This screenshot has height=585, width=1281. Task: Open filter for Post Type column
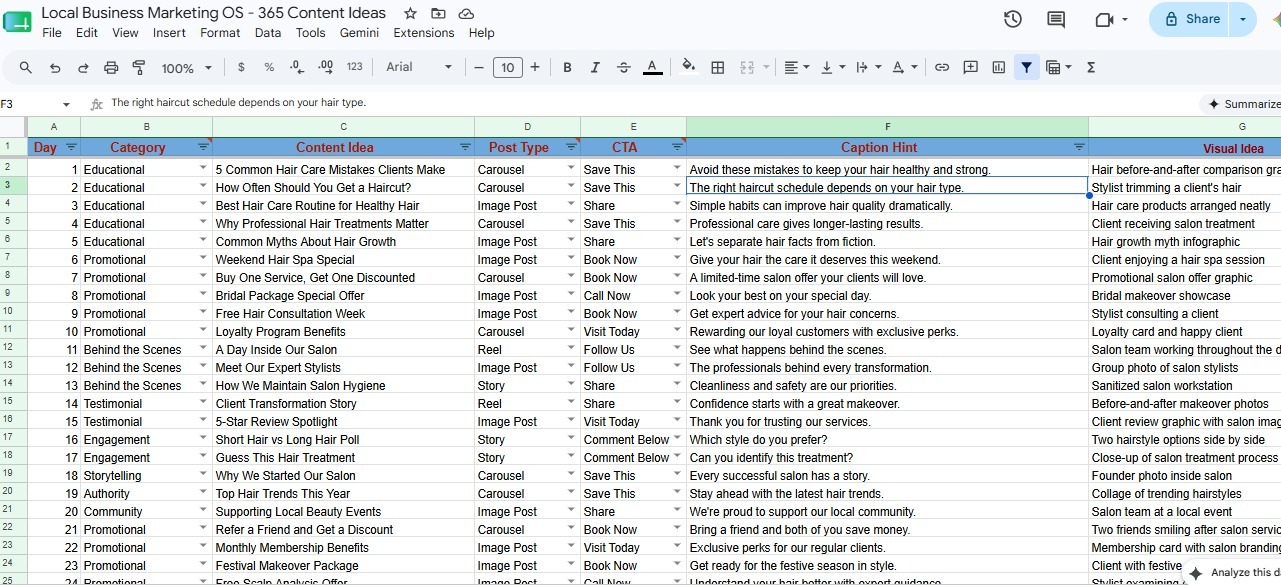[x=571, y=147]
